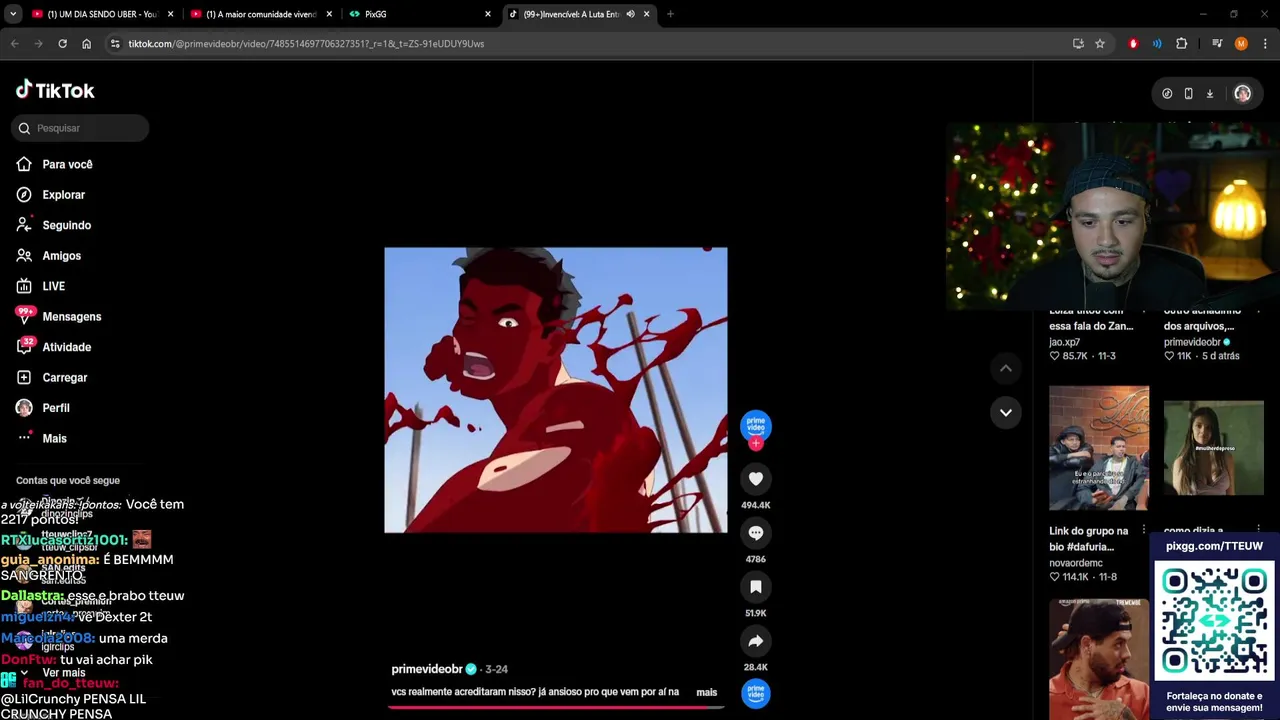Click the Link do grupo na bio caption
Viewport: 1280px width, 720px height.
point(1088,539)
